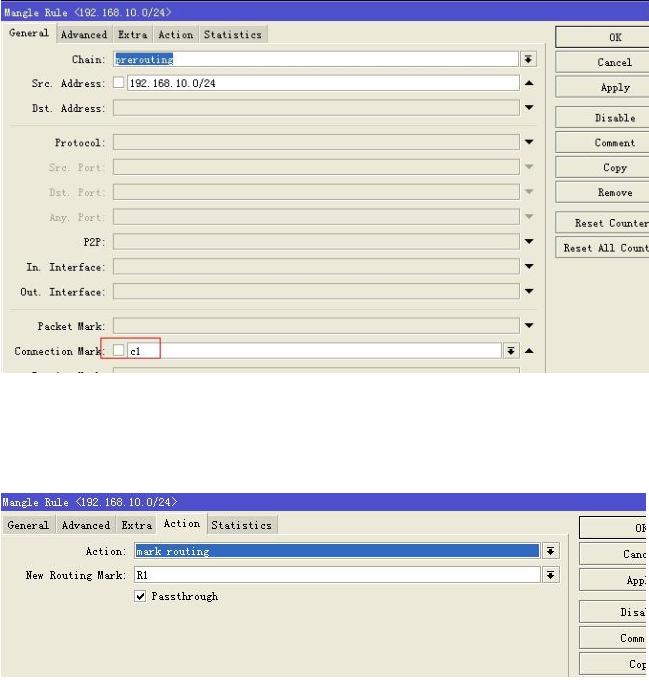649x681 pixels.
Task: Expand the Packet Mark field
Action: (529, 325)
